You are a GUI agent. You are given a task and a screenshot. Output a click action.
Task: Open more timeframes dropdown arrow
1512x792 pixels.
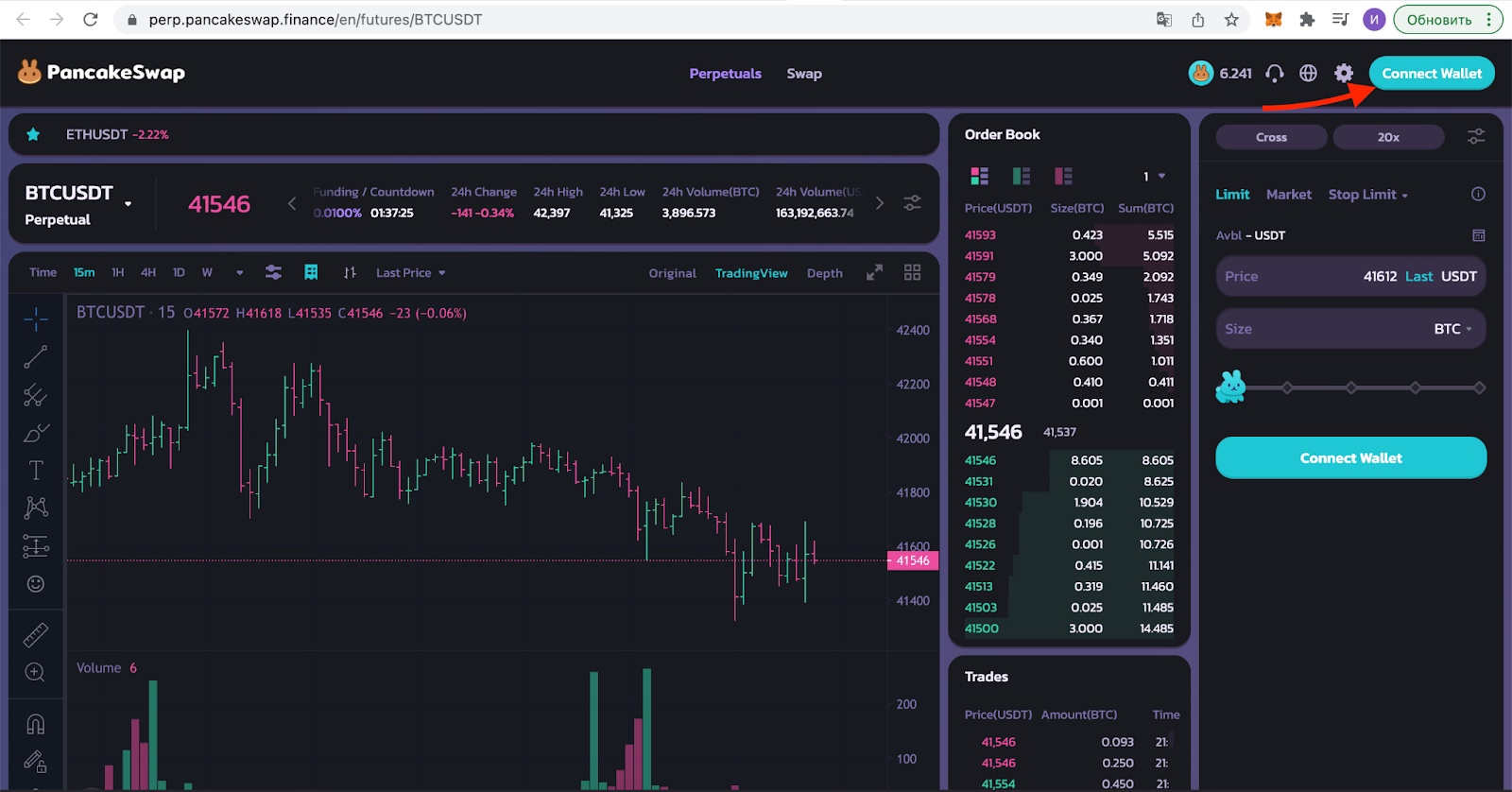239,272
